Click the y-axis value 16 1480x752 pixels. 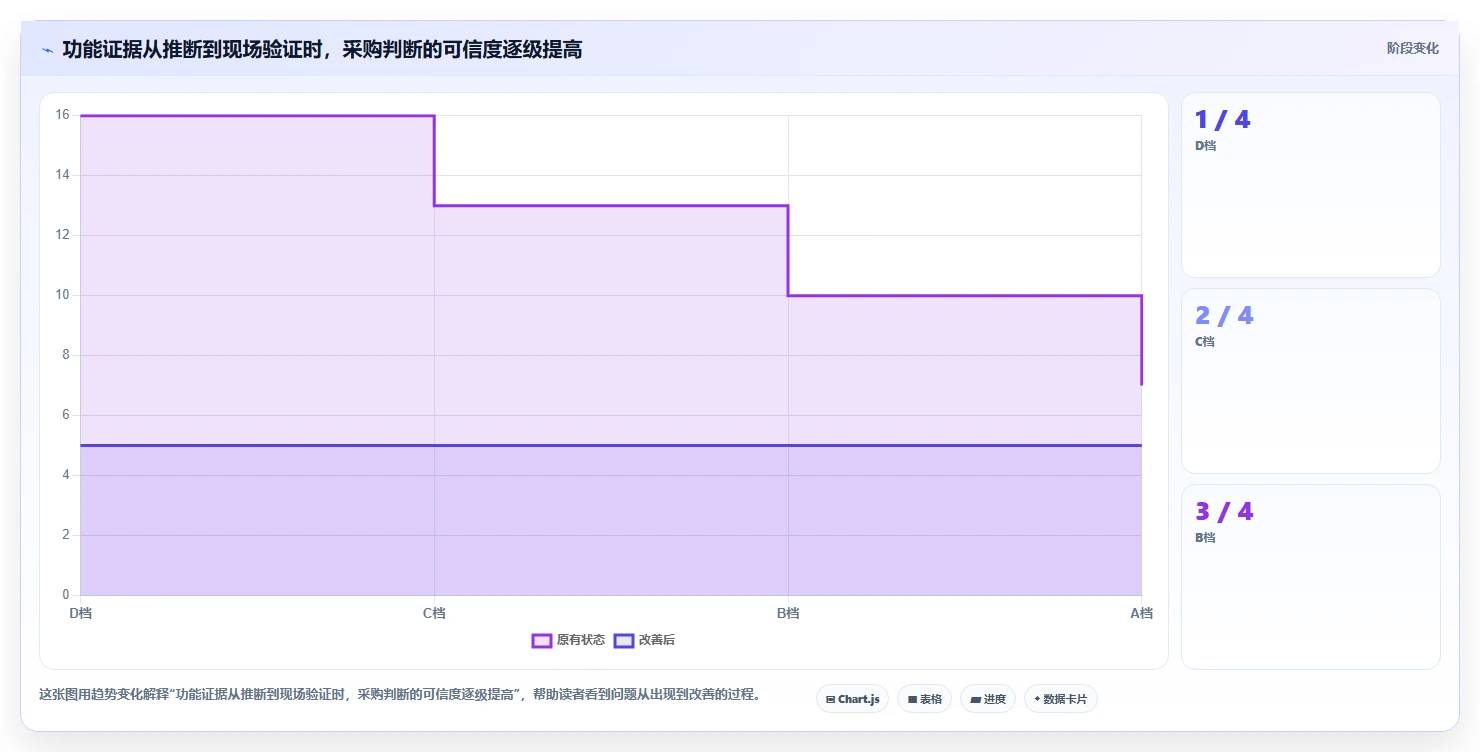tap(62, 115)
